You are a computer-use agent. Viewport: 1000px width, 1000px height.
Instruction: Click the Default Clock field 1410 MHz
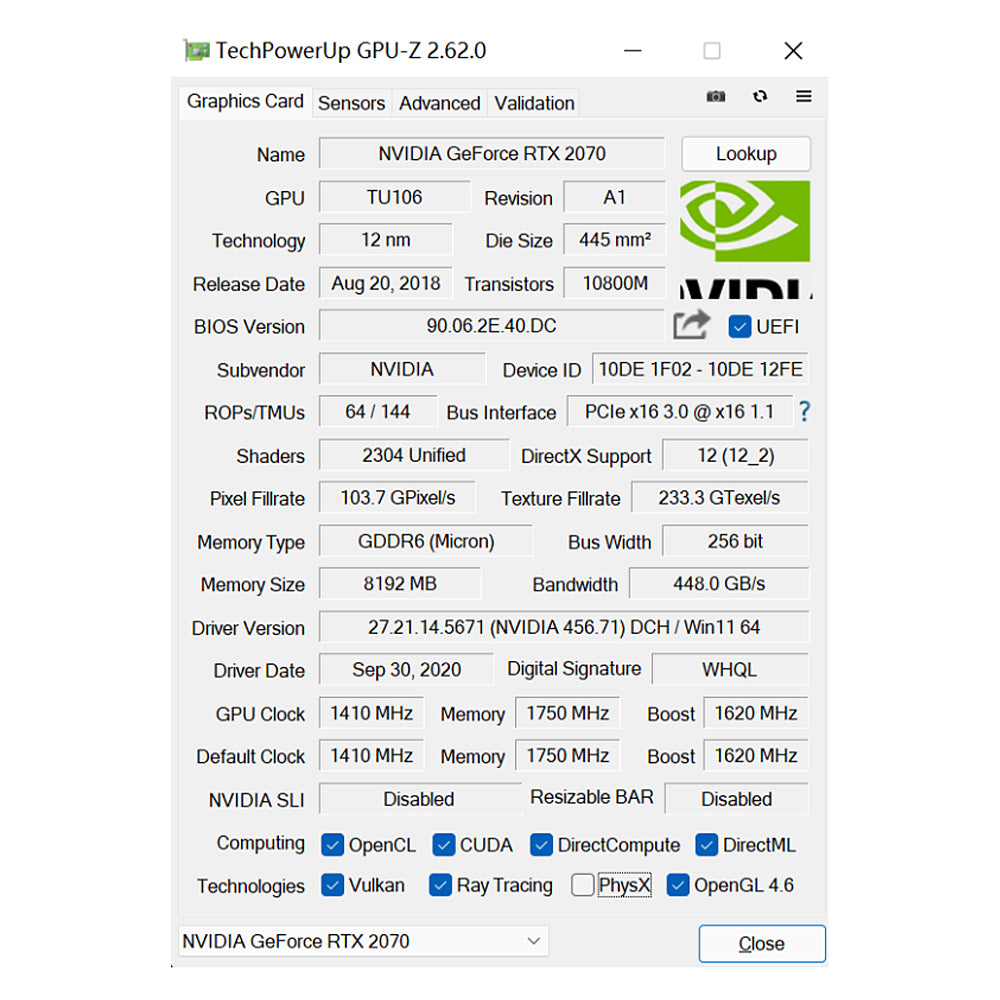click(x=372, y=756)
